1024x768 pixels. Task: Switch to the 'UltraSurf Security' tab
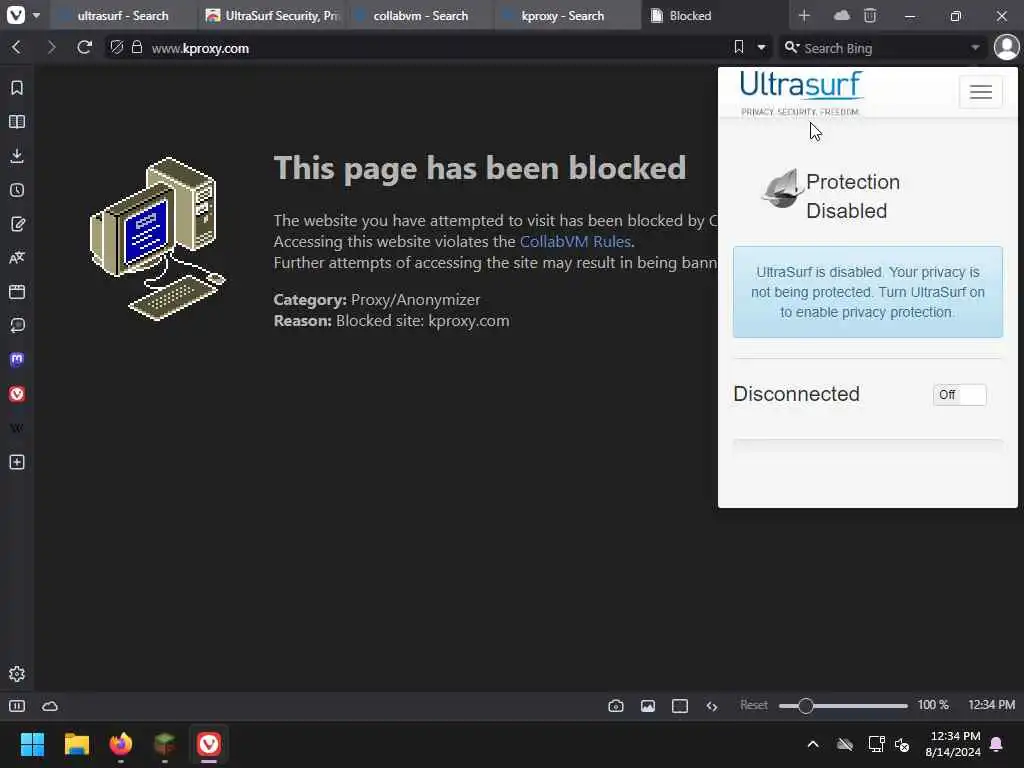[x=272, y=15]
